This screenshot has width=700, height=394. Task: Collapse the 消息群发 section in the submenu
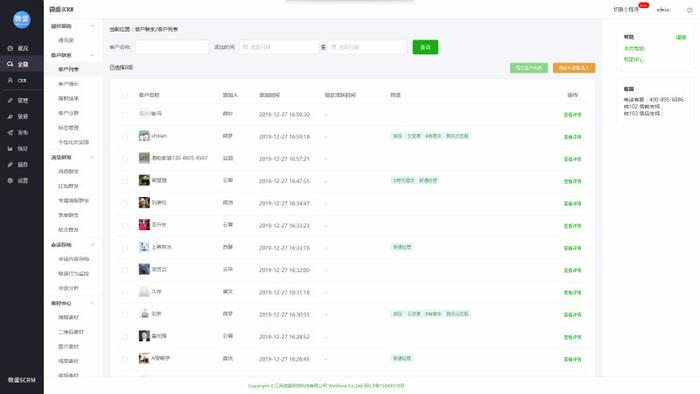92,158
